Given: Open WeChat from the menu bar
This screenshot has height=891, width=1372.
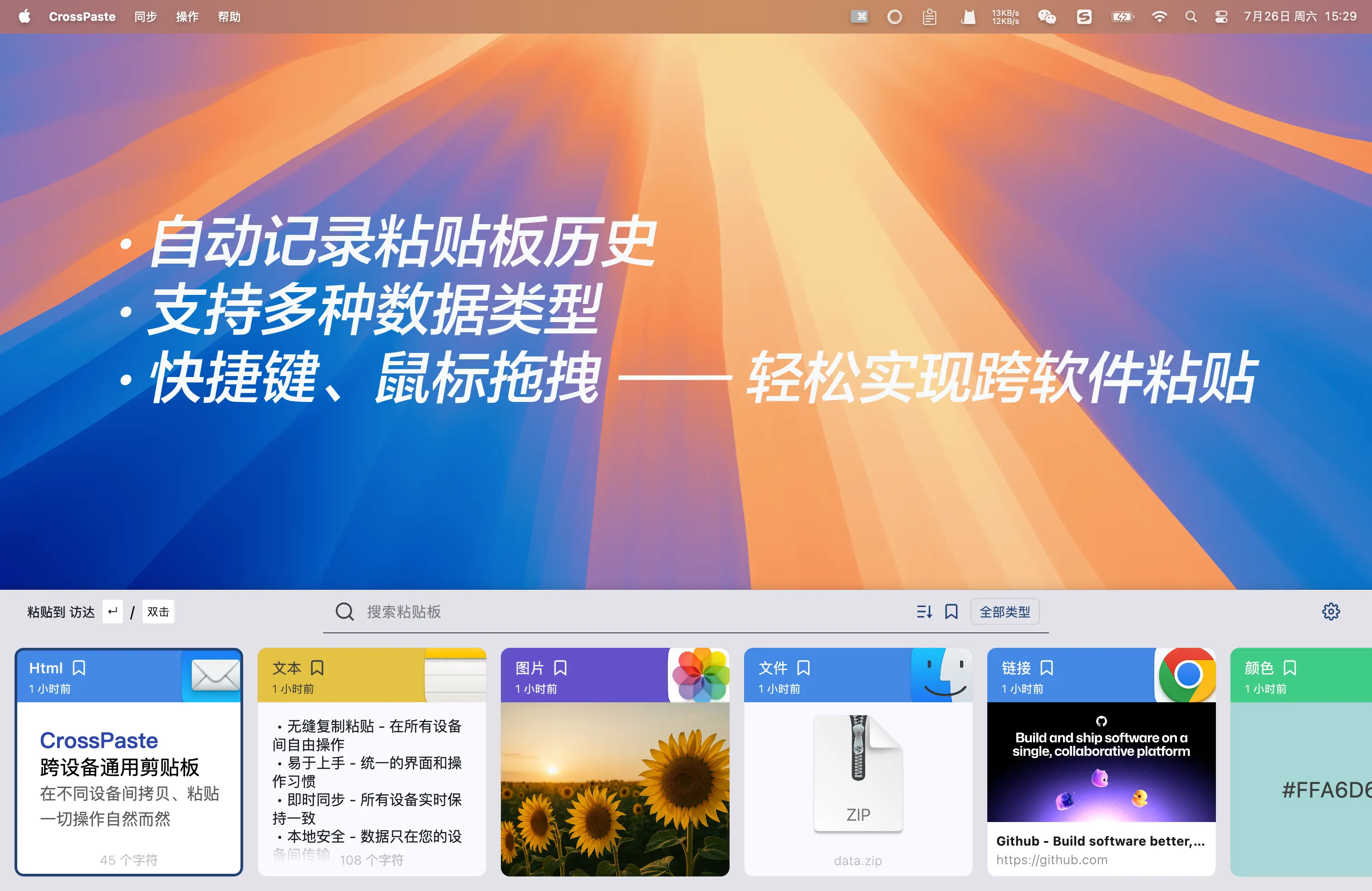Looking at the screenshot, I should pos(1046,17).
